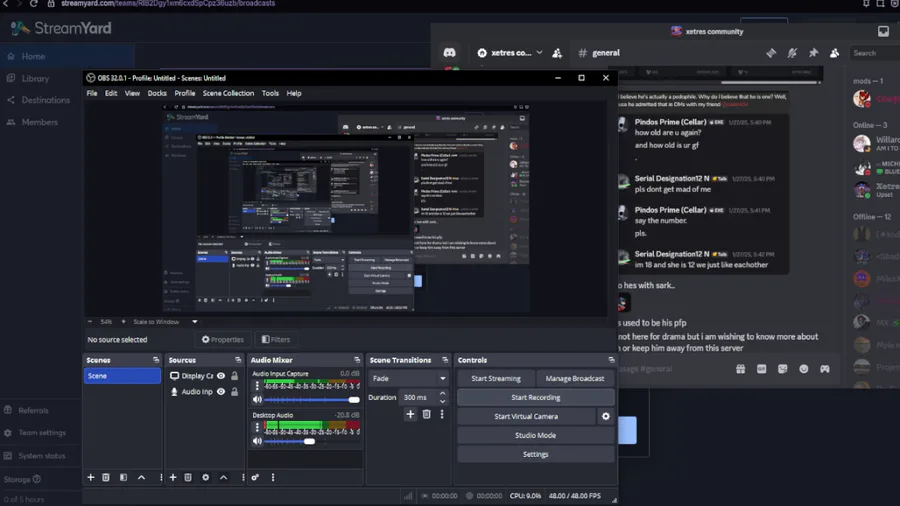Screen dimensions: 900x506
Task: Hide the Audio Input source
Action: click(221, 392)
